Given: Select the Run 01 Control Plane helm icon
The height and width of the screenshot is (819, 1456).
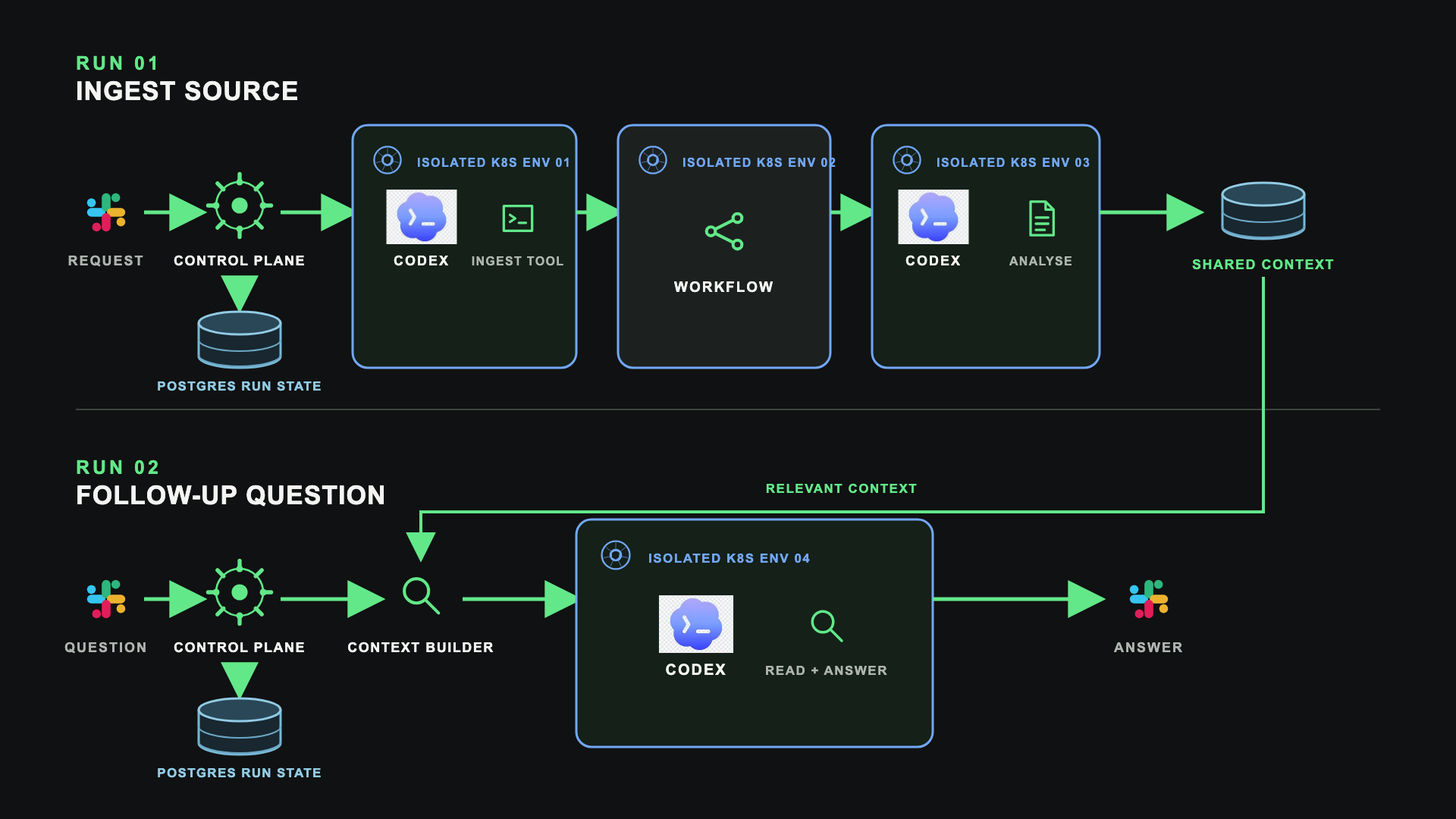Looking at the screenshot, I should click(240, 206).
